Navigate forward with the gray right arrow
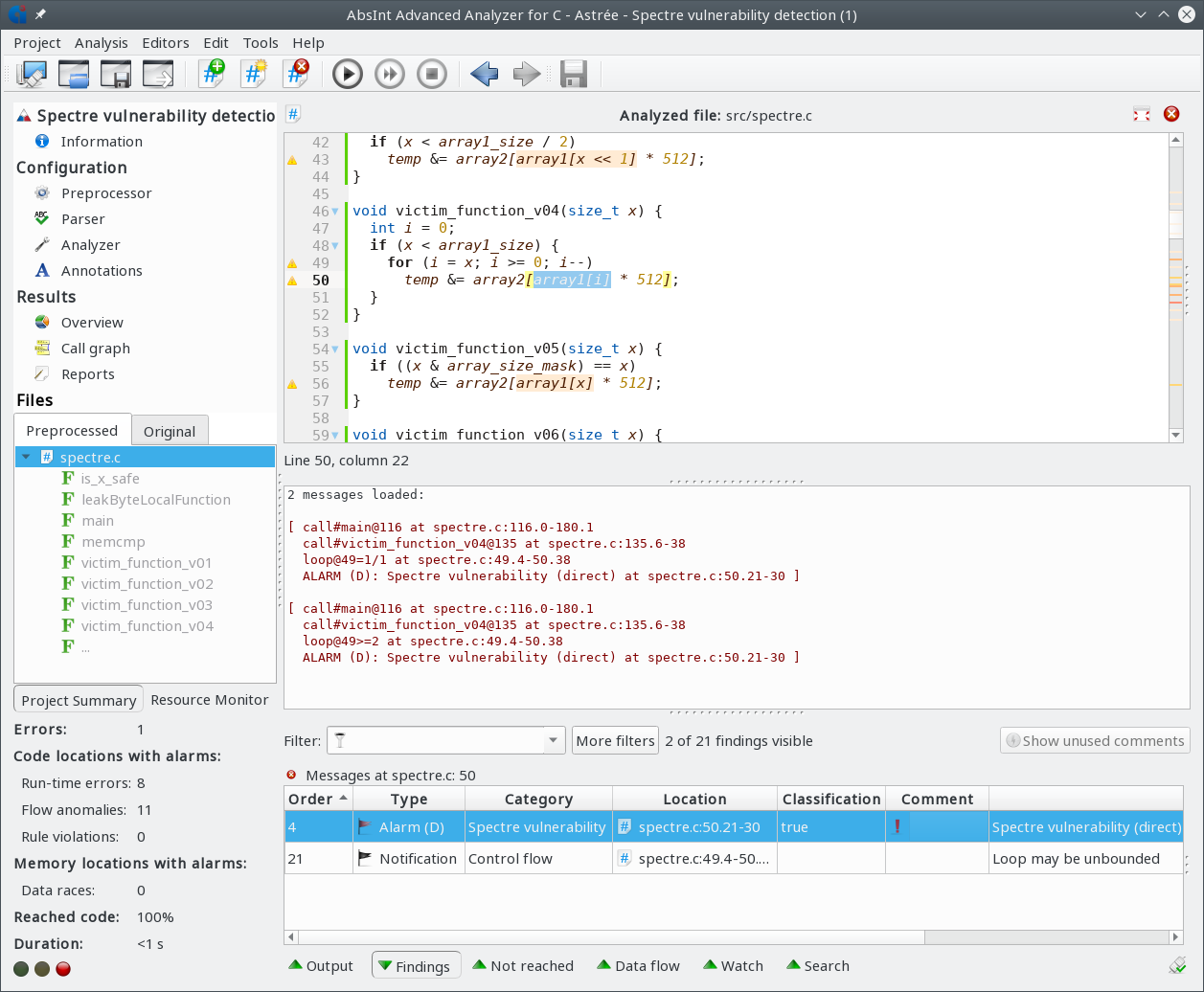This screenshot has height=992, width=1204. coord(527,74)
